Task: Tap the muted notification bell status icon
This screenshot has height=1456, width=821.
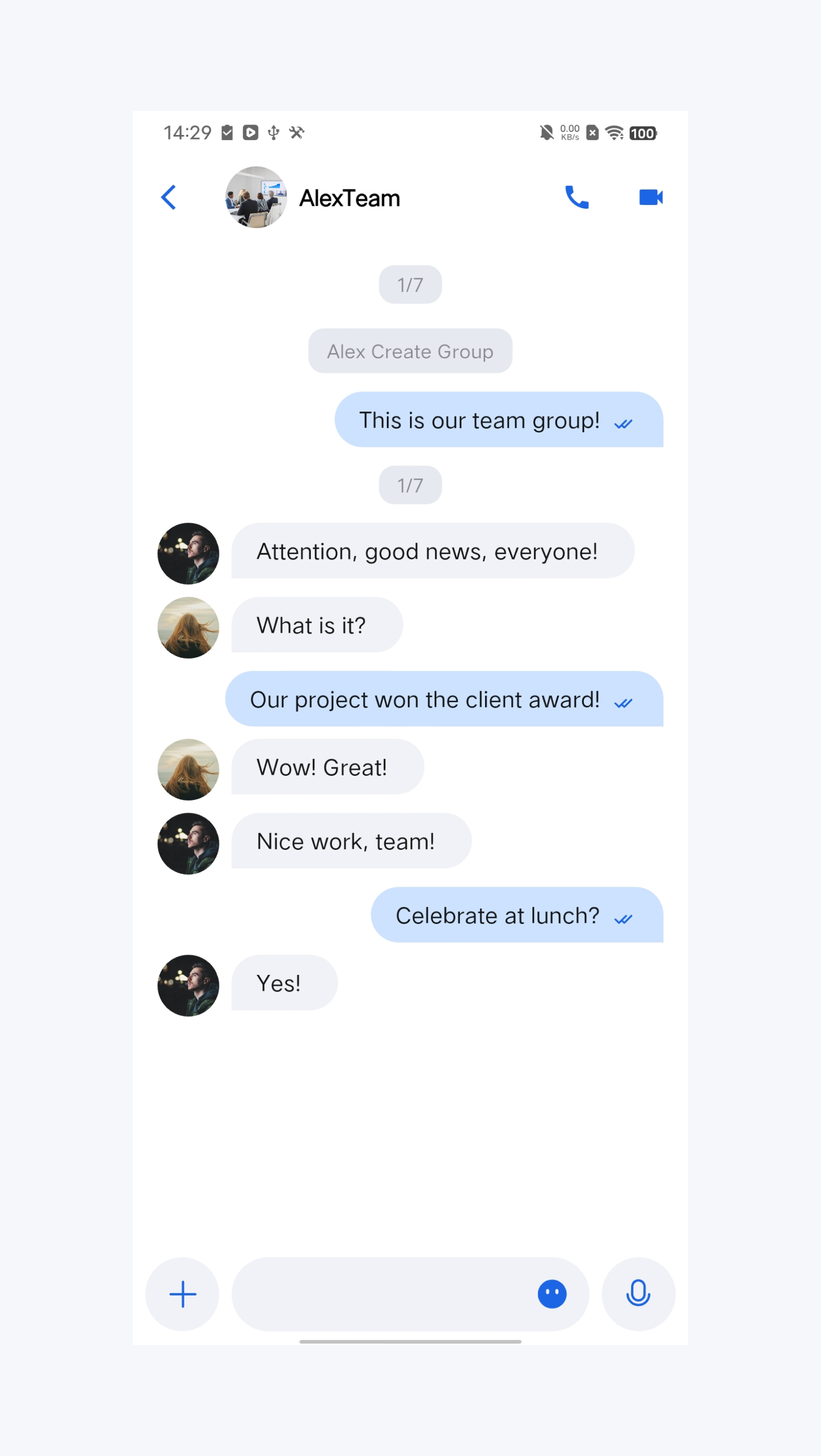Action: (546, 133)
